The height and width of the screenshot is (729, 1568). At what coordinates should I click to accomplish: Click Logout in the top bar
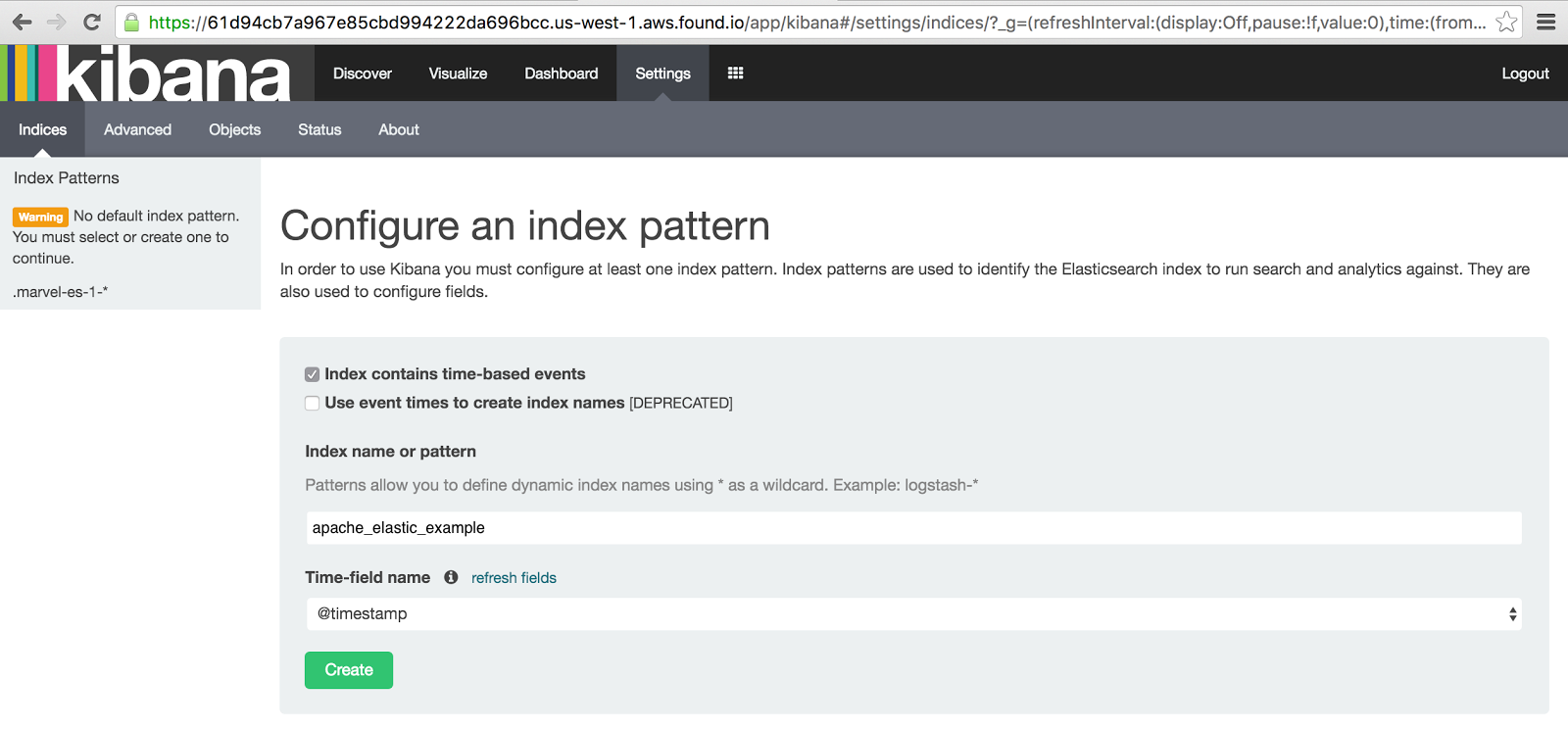[x=1525, y=73]
